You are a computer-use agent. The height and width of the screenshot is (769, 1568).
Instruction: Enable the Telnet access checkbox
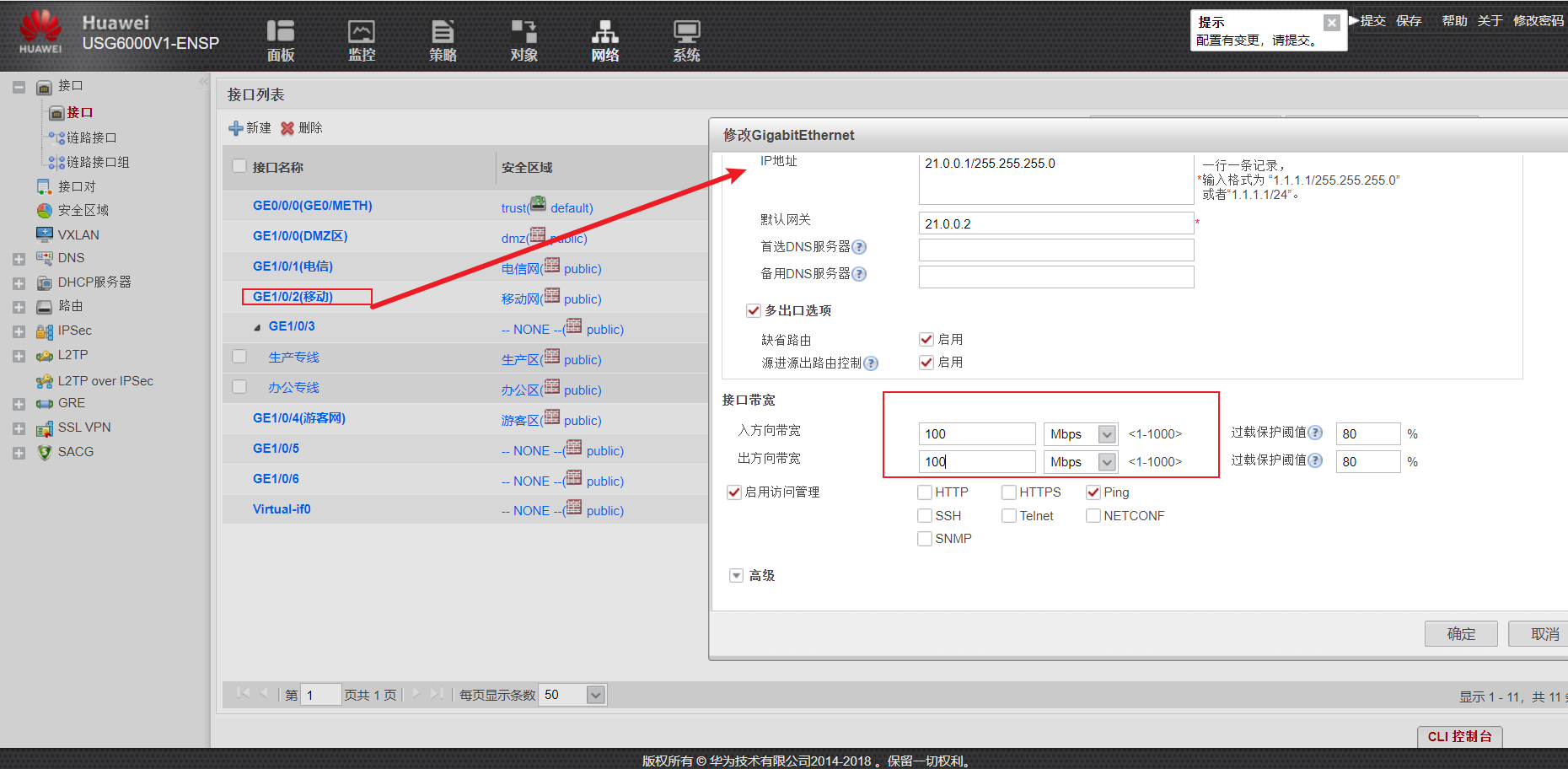[x=1009, y=515]
